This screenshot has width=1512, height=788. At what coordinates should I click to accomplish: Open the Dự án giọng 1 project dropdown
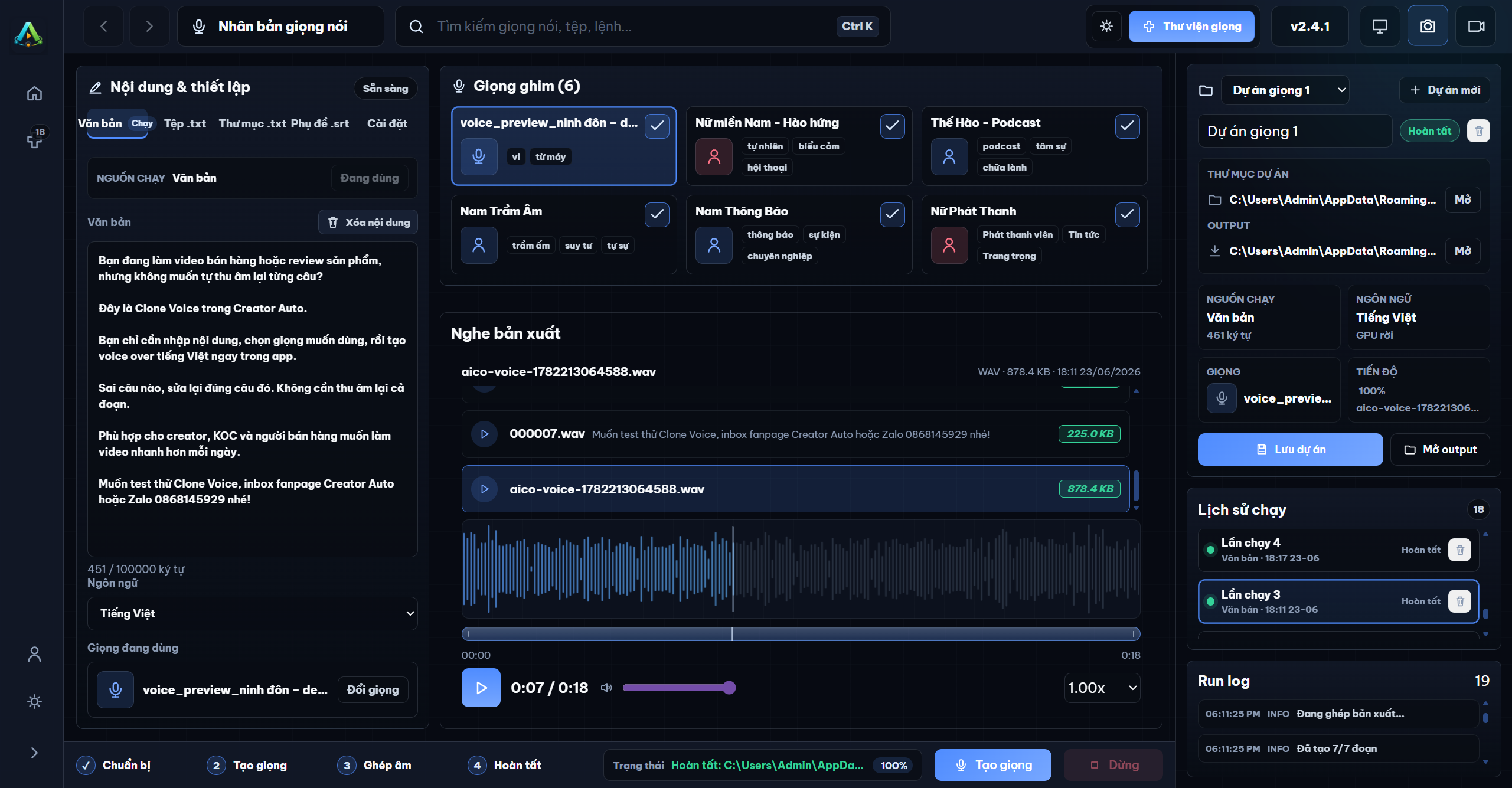point(1285,90)
